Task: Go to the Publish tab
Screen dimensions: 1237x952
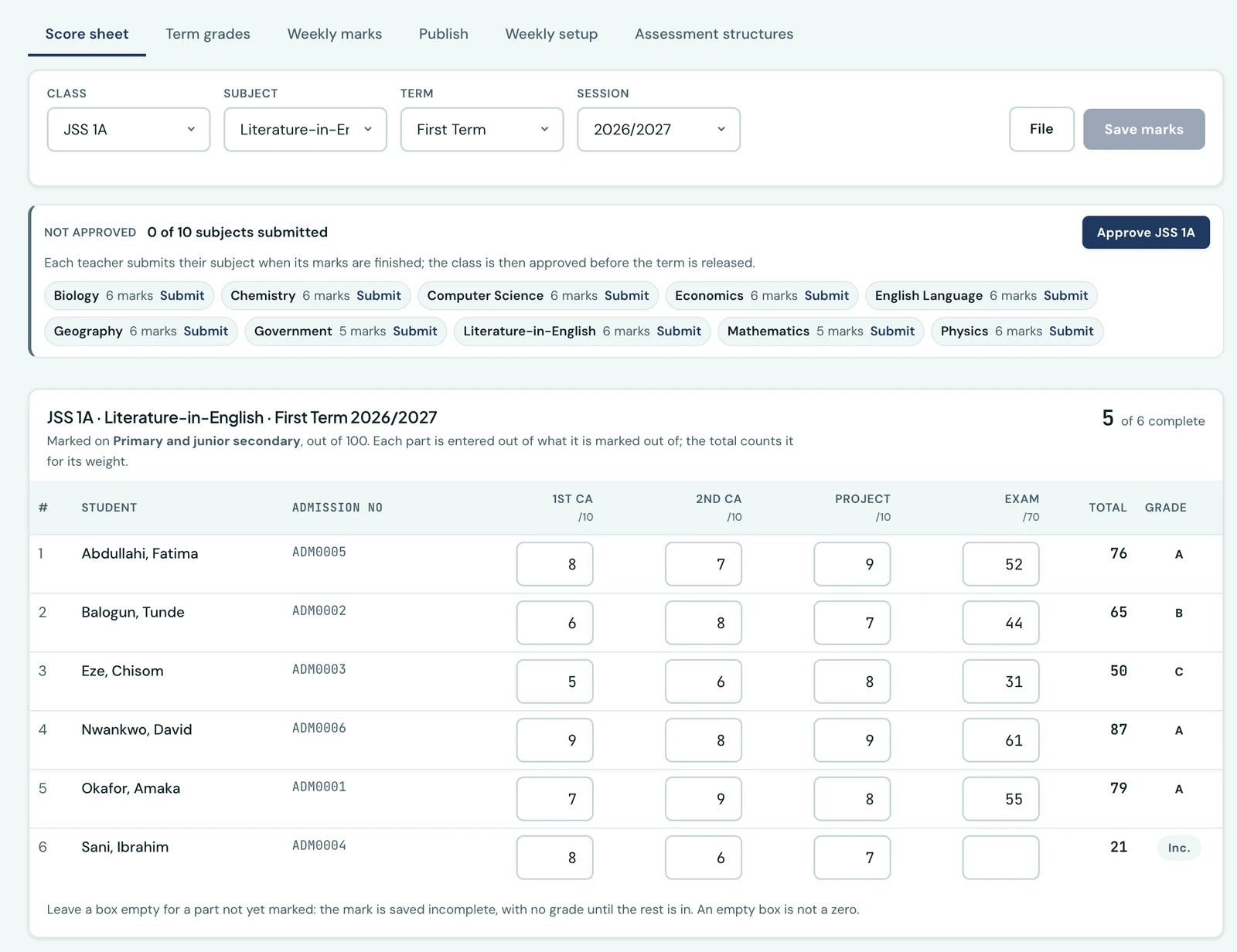Action: 444,34
